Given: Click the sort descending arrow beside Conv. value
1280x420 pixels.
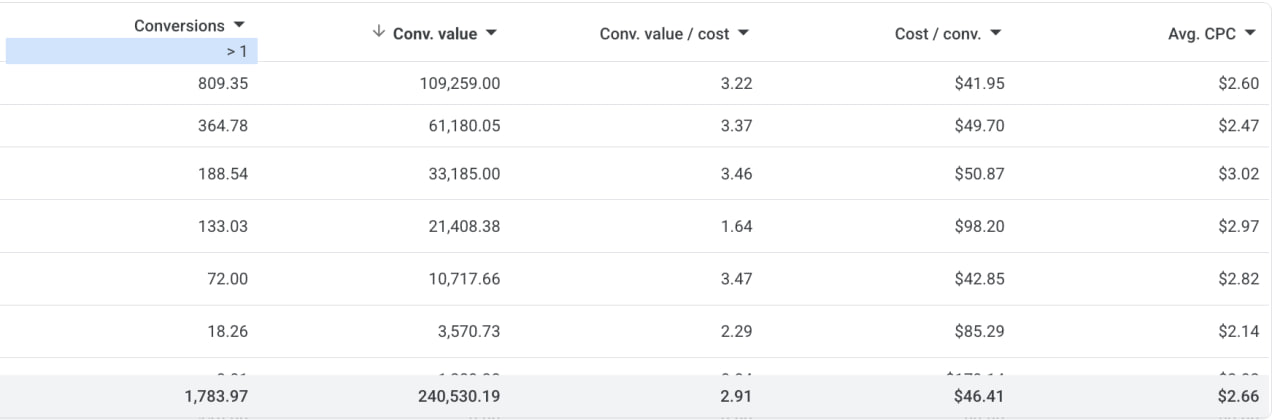Looking at the screenshot, I should click(378, 33).
